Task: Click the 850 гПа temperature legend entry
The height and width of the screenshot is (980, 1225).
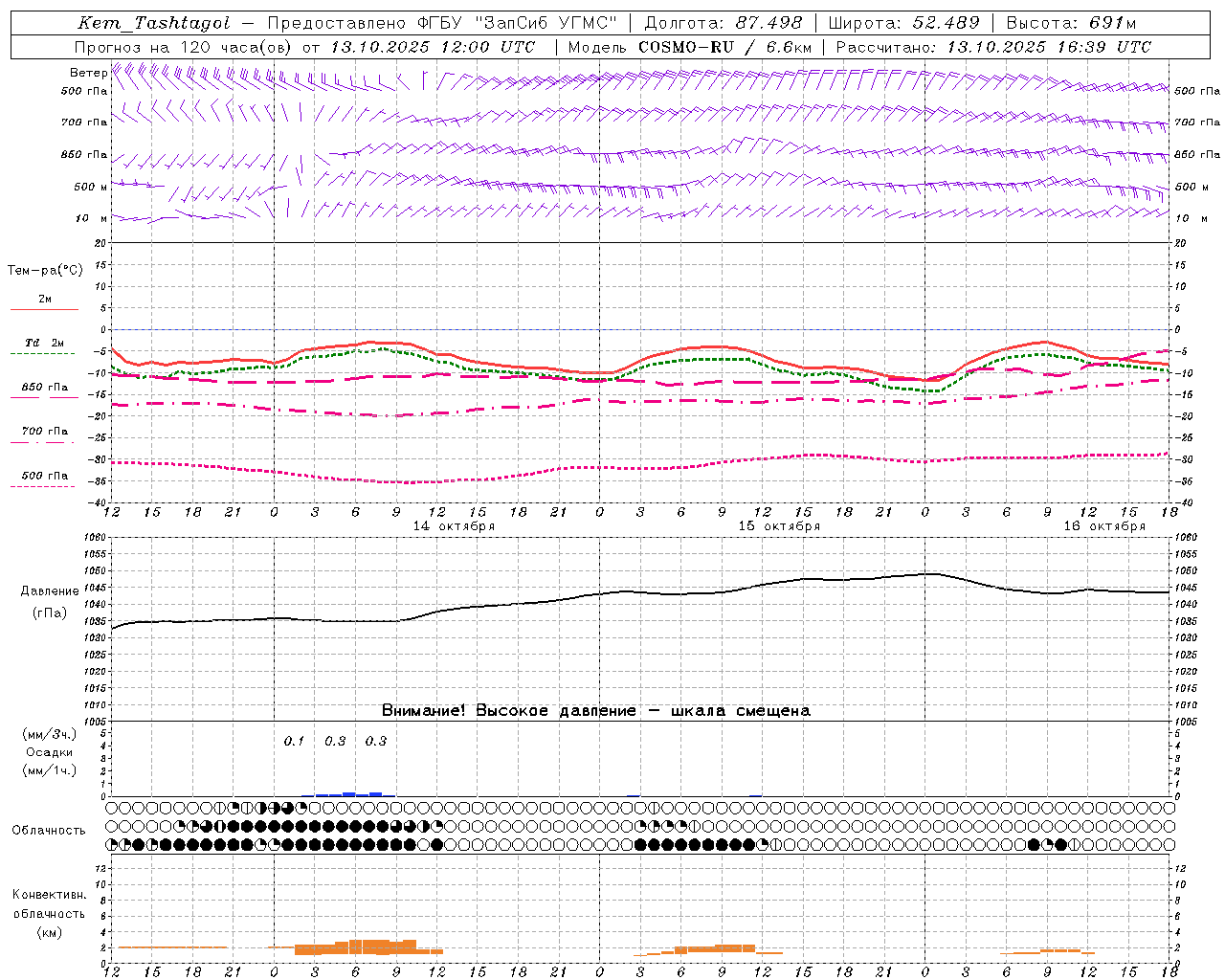Action: pyautogui.click(x=45, y=388)
